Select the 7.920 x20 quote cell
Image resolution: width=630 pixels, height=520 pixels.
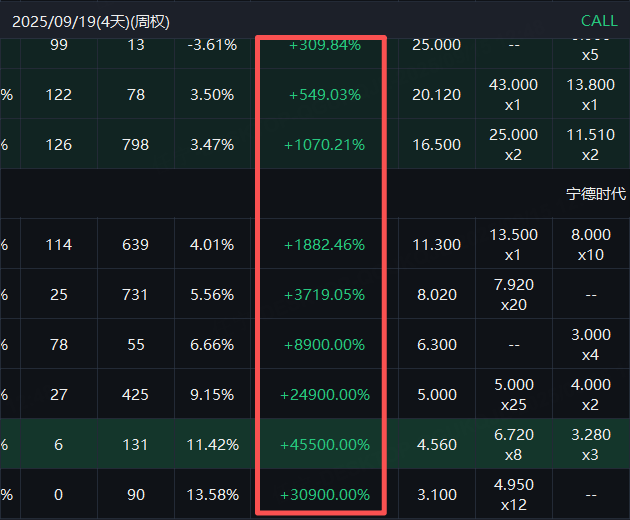point(513,295)
